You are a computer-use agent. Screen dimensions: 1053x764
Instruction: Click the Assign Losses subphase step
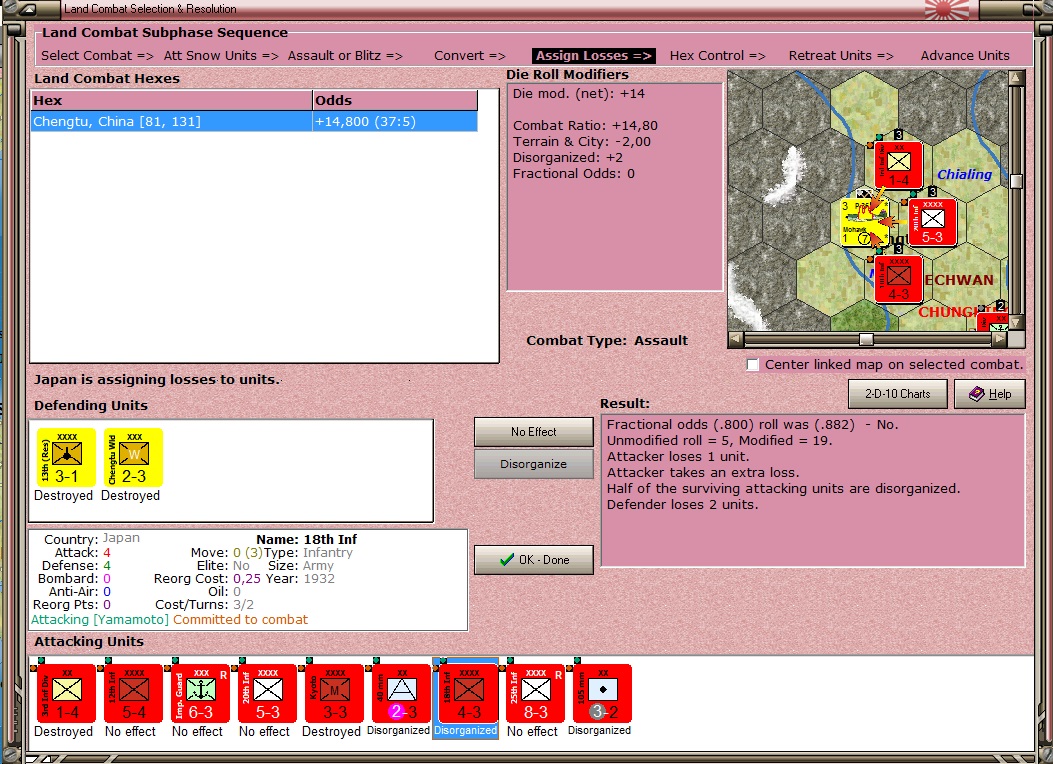point(594,56)
